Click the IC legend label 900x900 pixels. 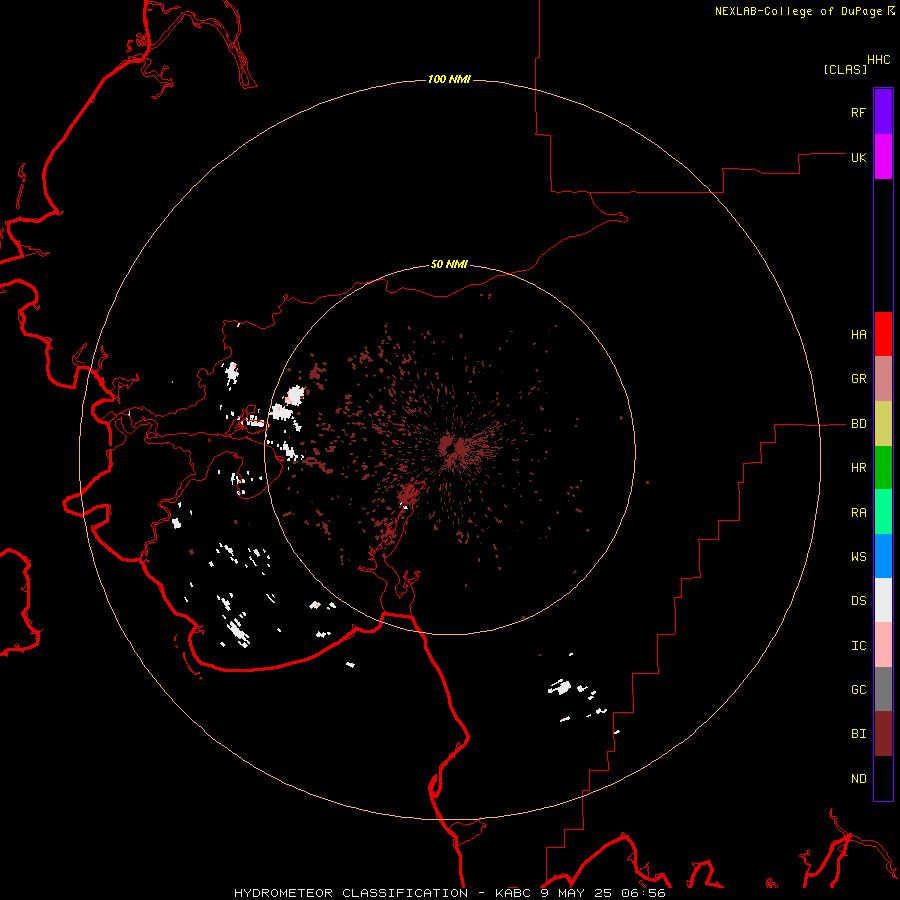click(858, 646)
